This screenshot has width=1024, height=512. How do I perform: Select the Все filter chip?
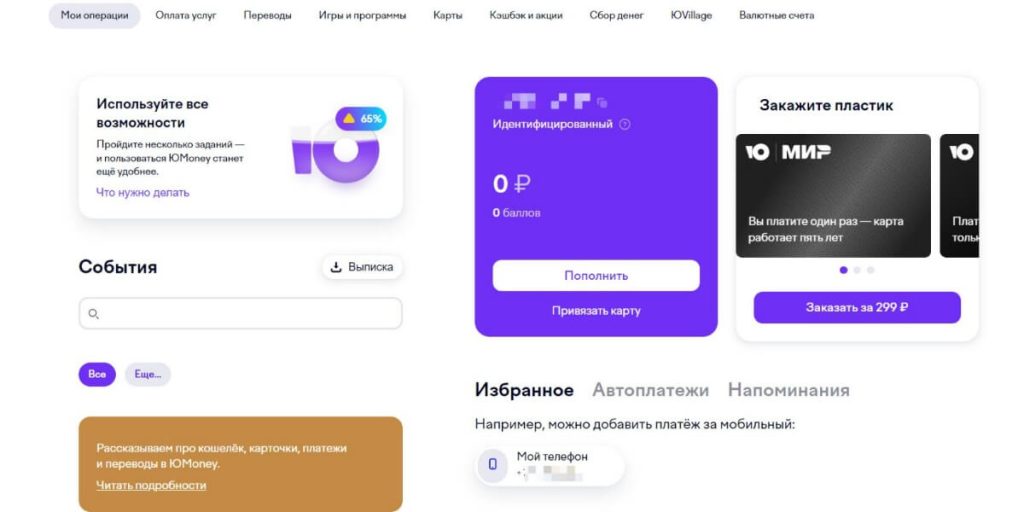click(x=97, y=374)
